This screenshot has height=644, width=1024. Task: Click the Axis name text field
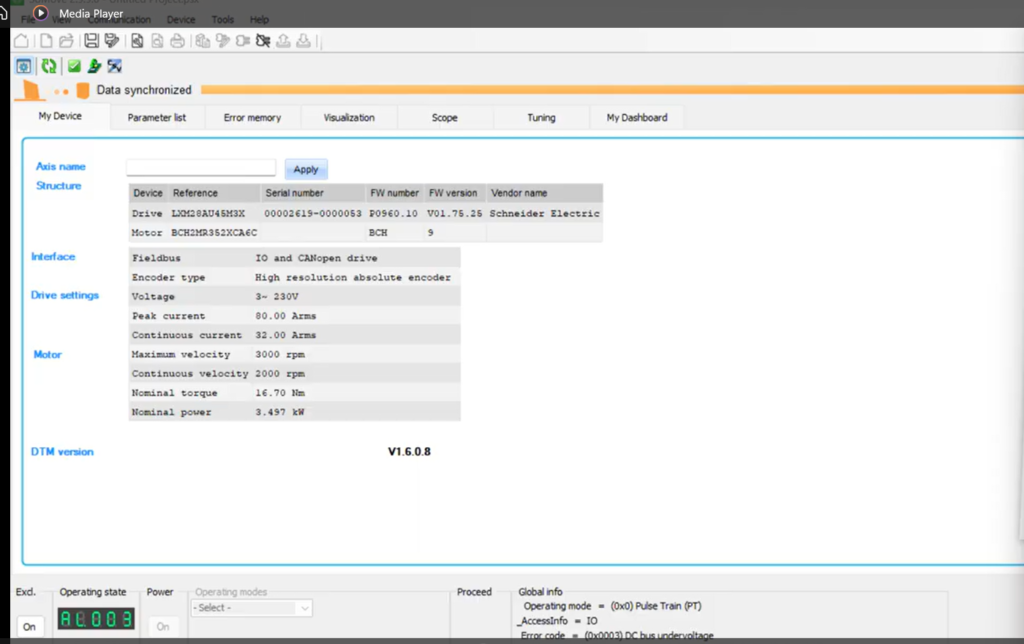tap(201, 168)
